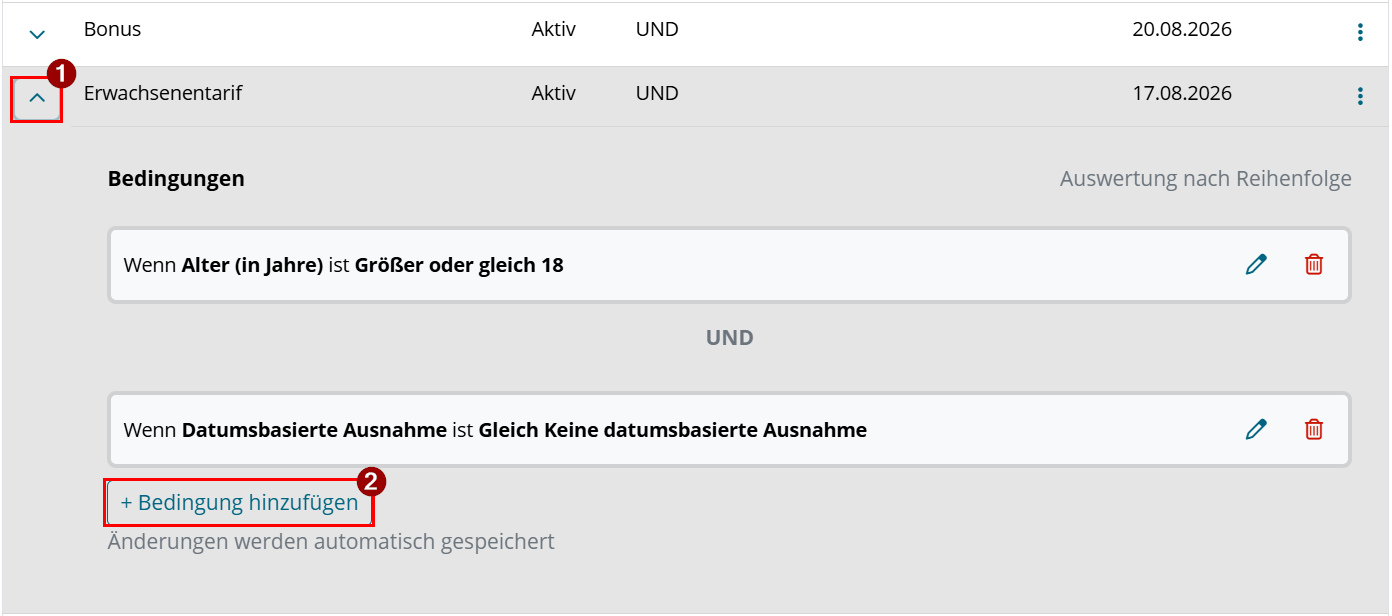Expand the Bonus row chevron
1392x616 pixels.
click(37, 34)
